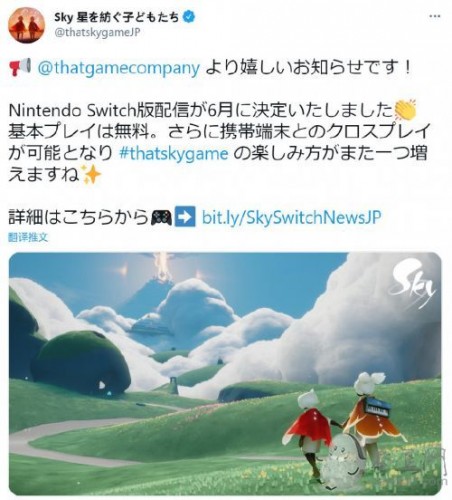Open the #thatskygame hashtag
Image resolution: width=452 pixels, height=500 pixels.
pyautogui.click(x=174, y=154)
